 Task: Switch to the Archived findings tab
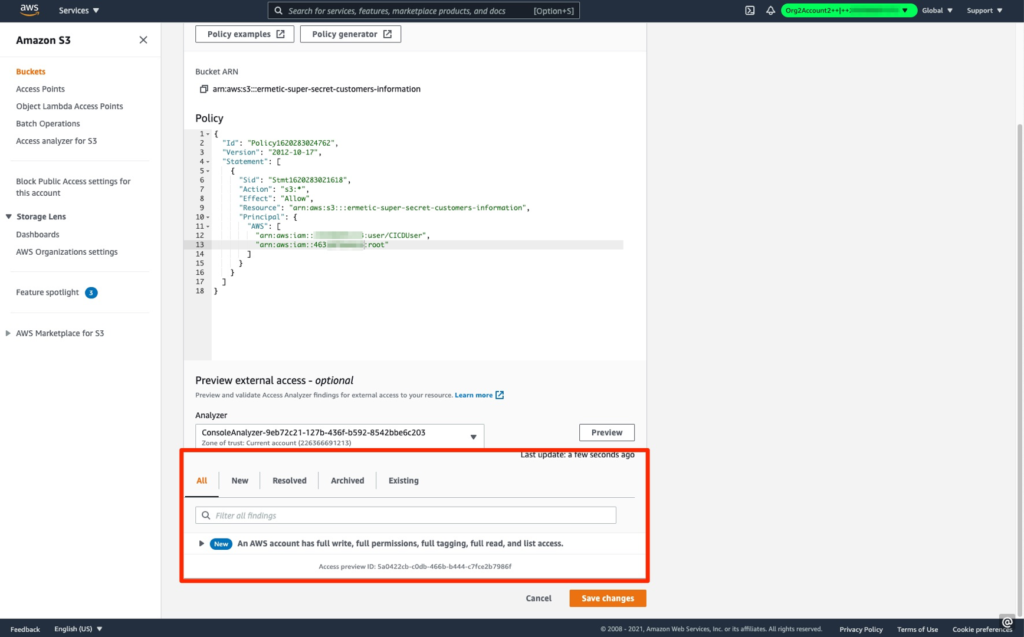pos(347,480)
